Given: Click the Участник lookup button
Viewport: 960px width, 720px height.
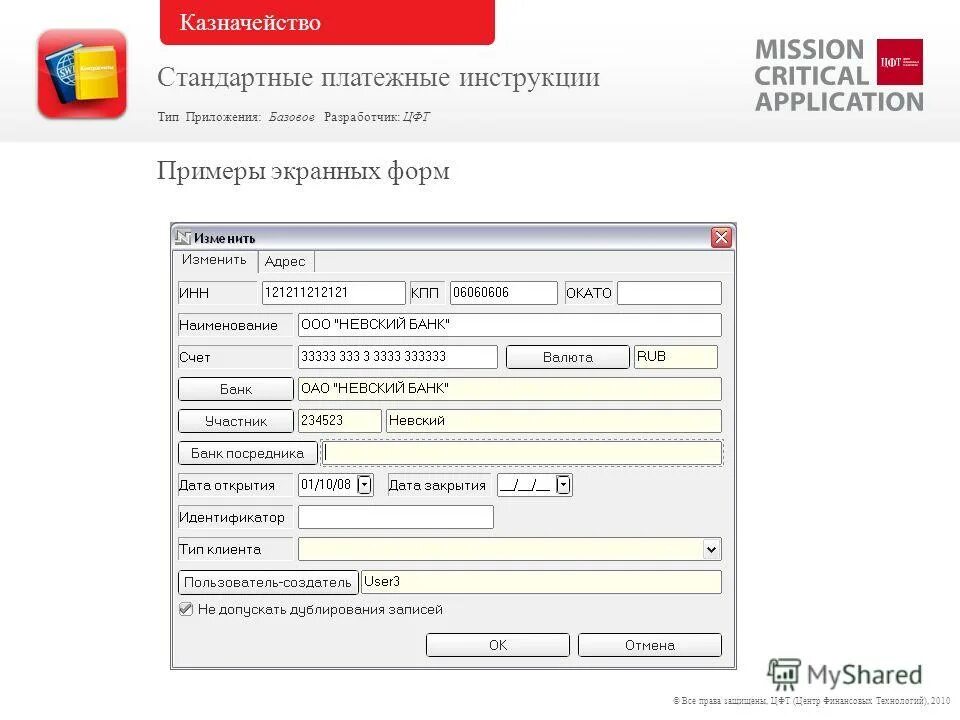Looking at the screenshot, I should click(235, 420).
